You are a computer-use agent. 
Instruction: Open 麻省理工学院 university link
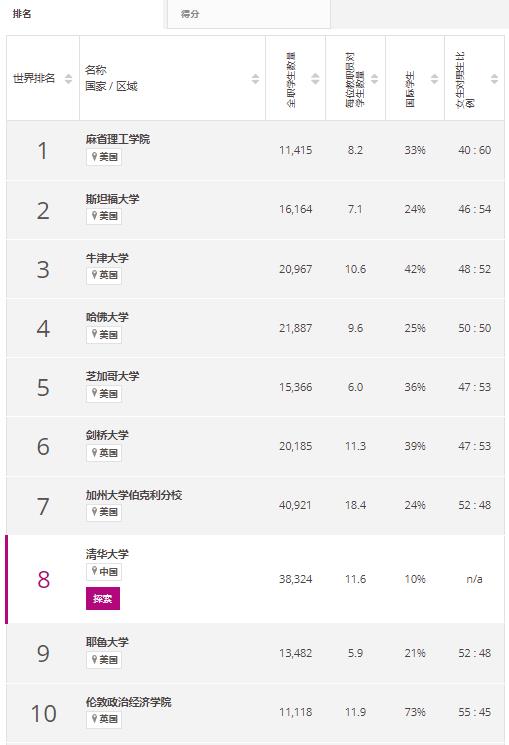pos(118,139)
